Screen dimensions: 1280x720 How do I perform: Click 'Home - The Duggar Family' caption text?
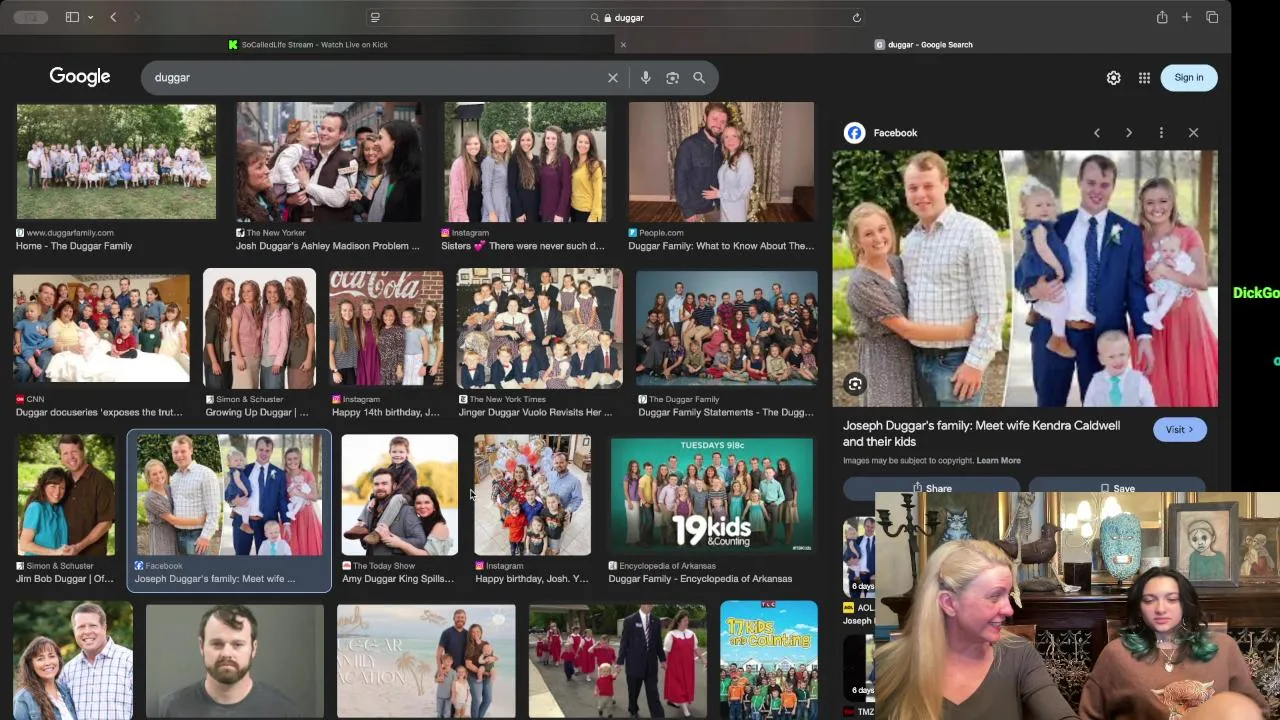[x=74, y=246]
